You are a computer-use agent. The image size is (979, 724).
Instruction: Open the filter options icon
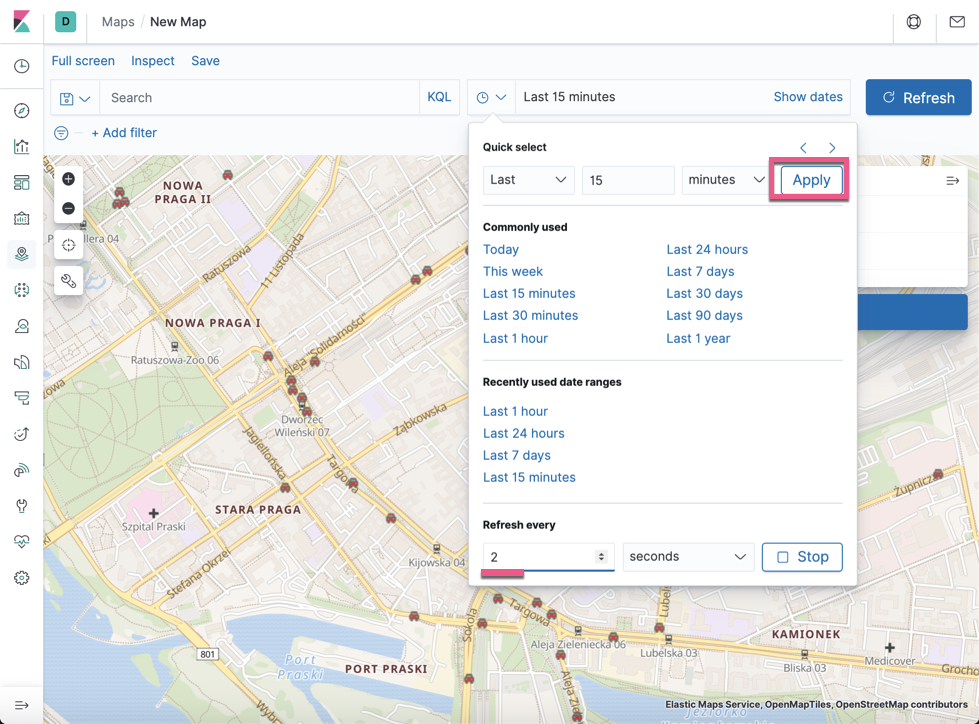click(x=61, y=133)
